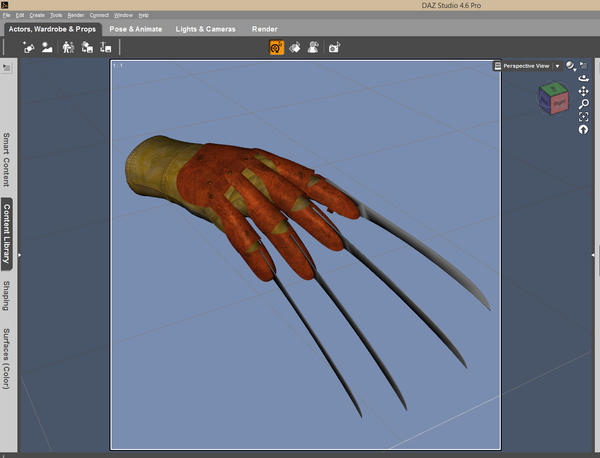Click the pan camera four-arrow control
The image size is (600, 458).
[x=583, y=91]
